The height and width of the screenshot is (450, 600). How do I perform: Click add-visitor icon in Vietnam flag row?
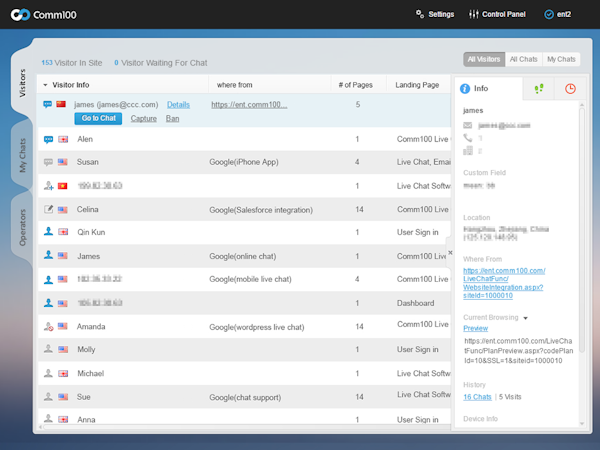pos(49,186)
